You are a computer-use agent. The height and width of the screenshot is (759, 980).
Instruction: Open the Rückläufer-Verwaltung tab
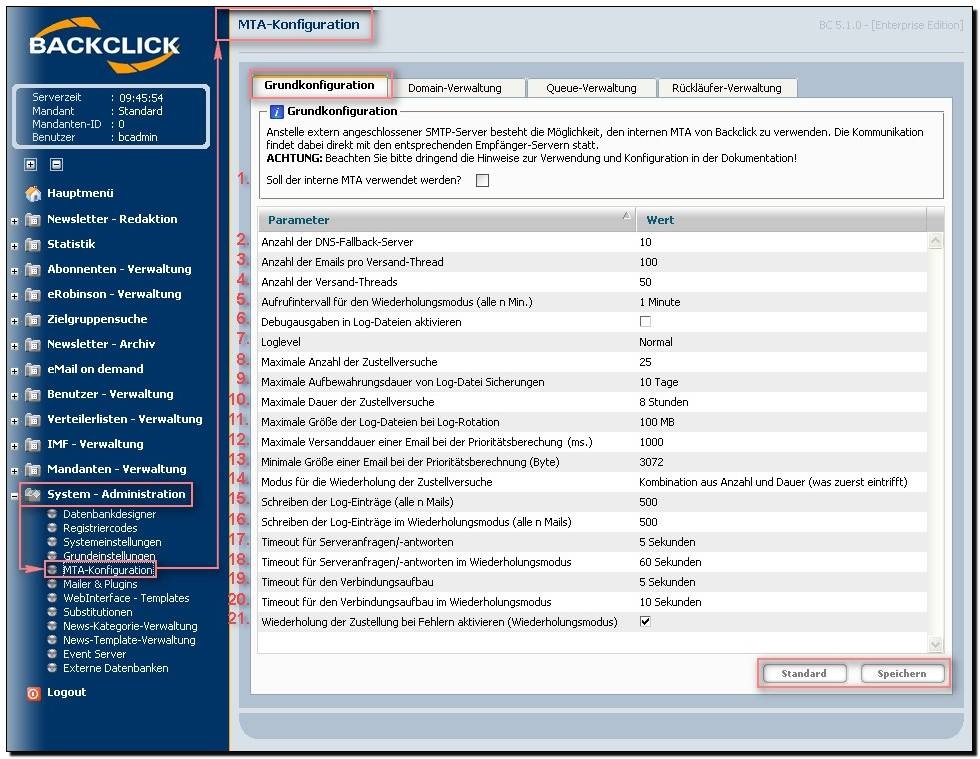pos(727,88)
